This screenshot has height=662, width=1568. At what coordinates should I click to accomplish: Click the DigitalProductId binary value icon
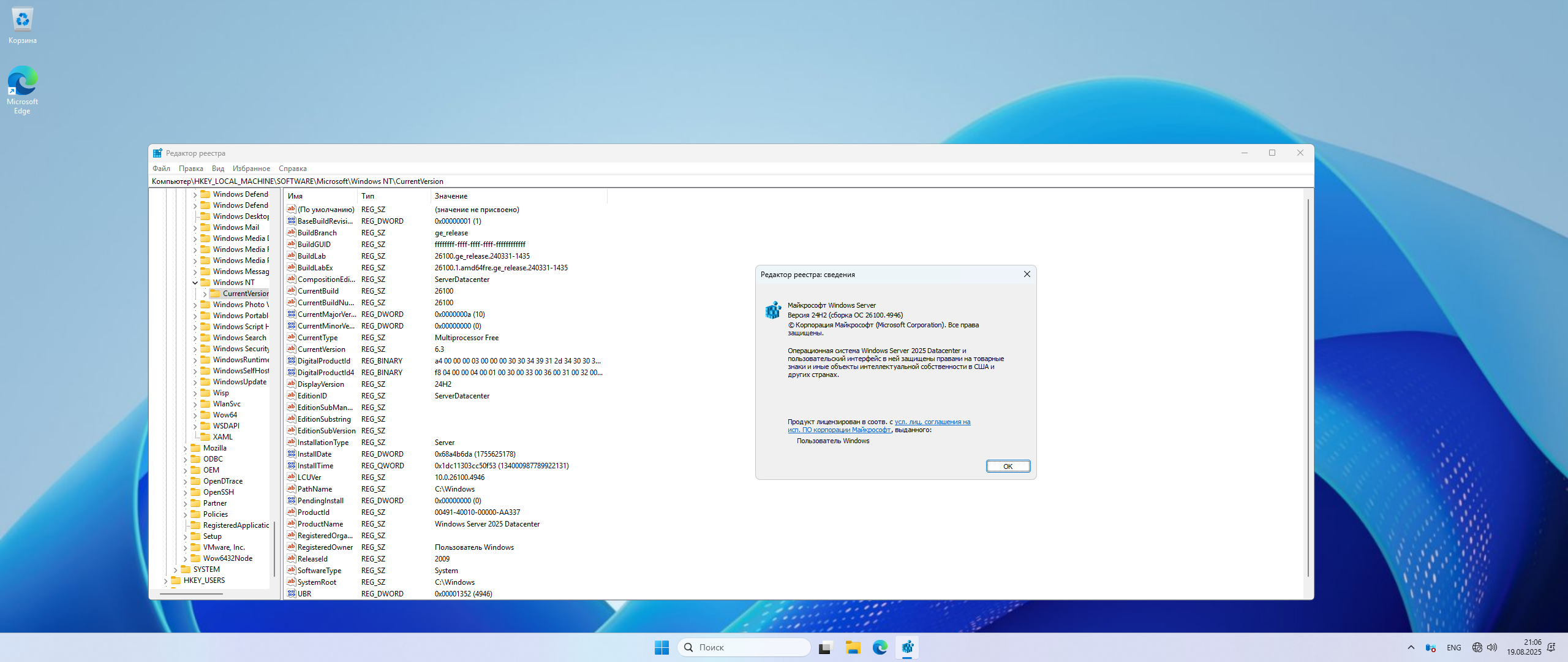292,360
